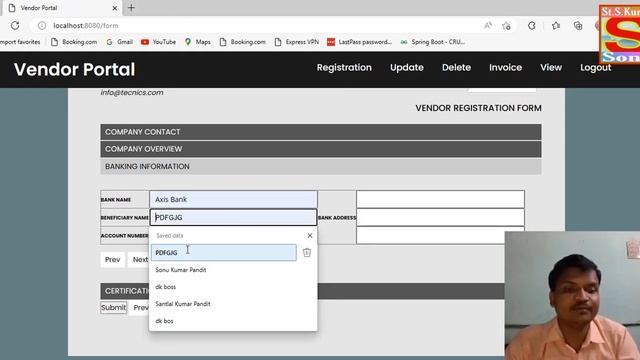This screenshot has height=360, width=640.
Task: Click the Submit button
Action: click(113, 307)
